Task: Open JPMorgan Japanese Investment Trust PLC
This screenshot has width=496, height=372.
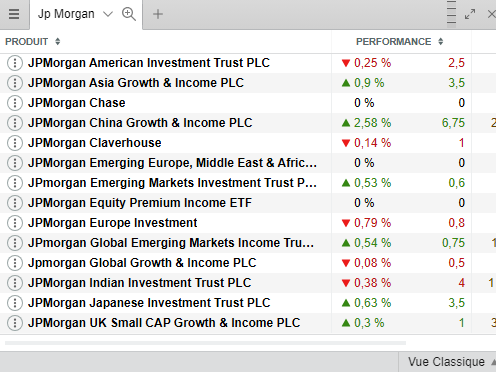Action: tap(149, 303)
